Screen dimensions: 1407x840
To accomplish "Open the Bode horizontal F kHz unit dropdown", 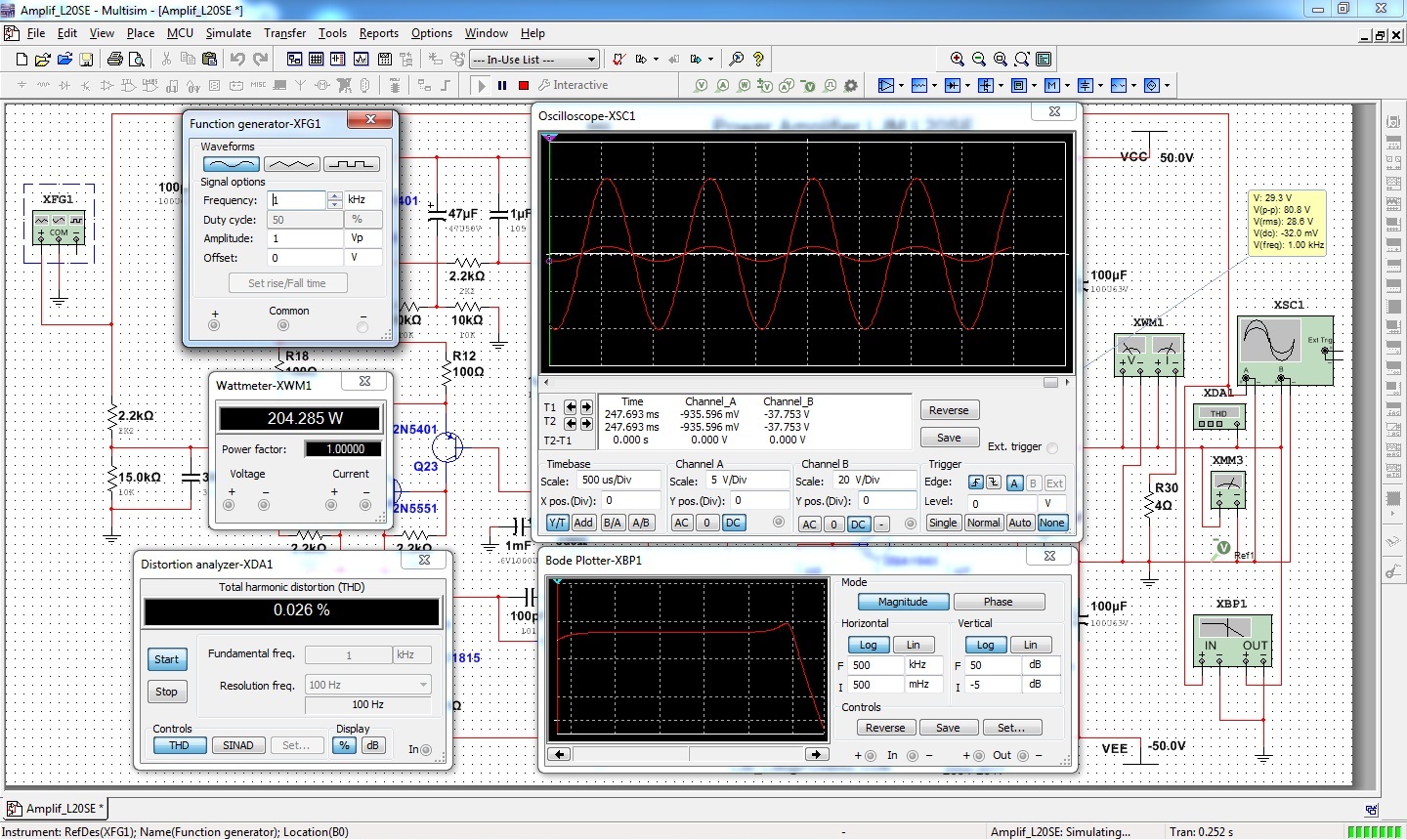I will click(924, 665).
